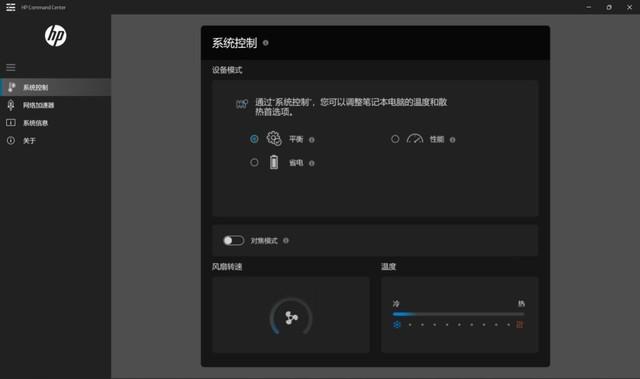Click the blue snowflake cold icon
The image size is (640, 379).
pos(397,325)
